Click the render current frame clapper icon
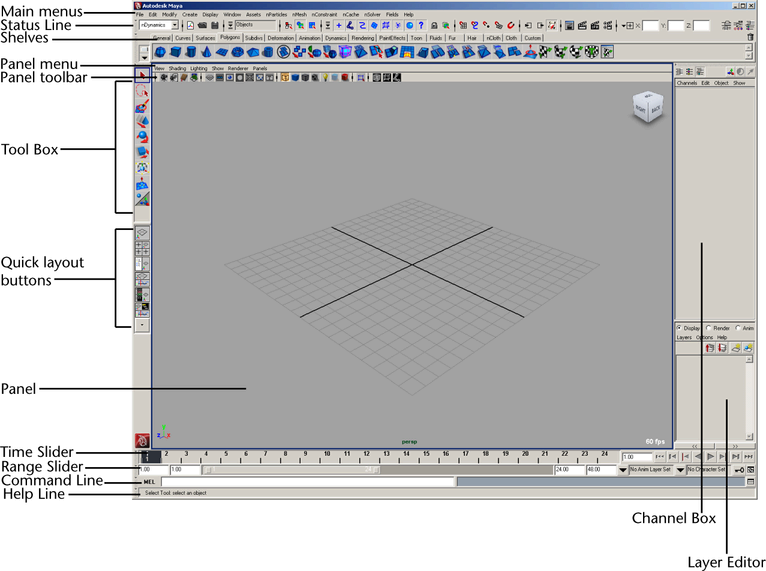This screenshot has height=571, width=766. click(x=582, y=25)
